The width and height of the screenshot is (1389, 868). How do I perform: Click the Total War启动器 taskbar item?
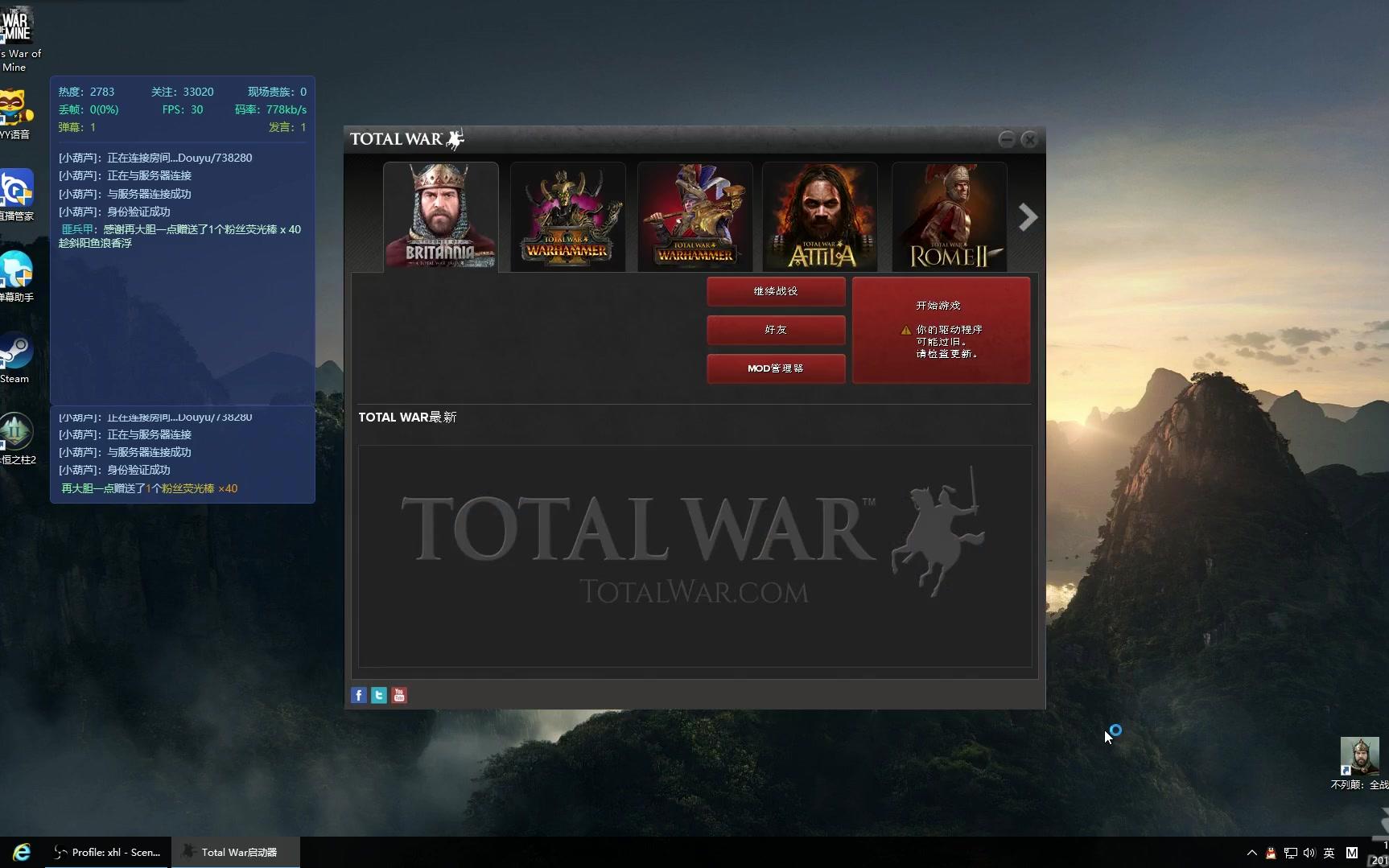click(x=236, y=852)
